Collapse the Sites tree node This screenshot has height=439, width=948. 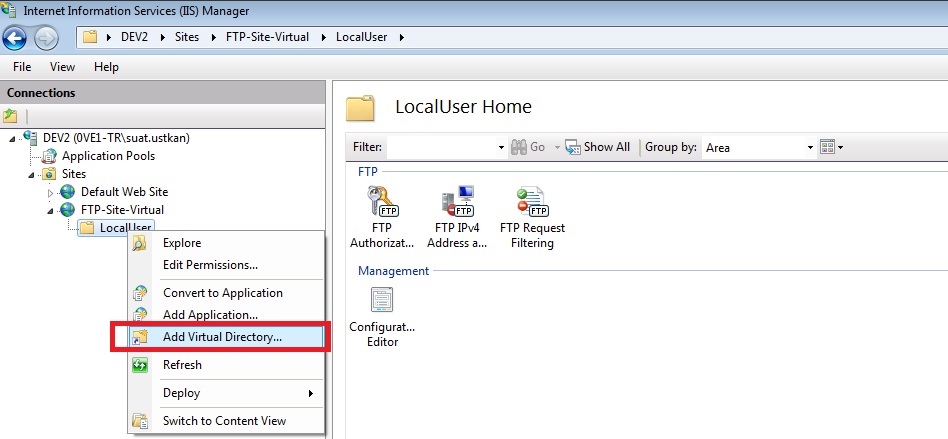(x=32, y=175)
